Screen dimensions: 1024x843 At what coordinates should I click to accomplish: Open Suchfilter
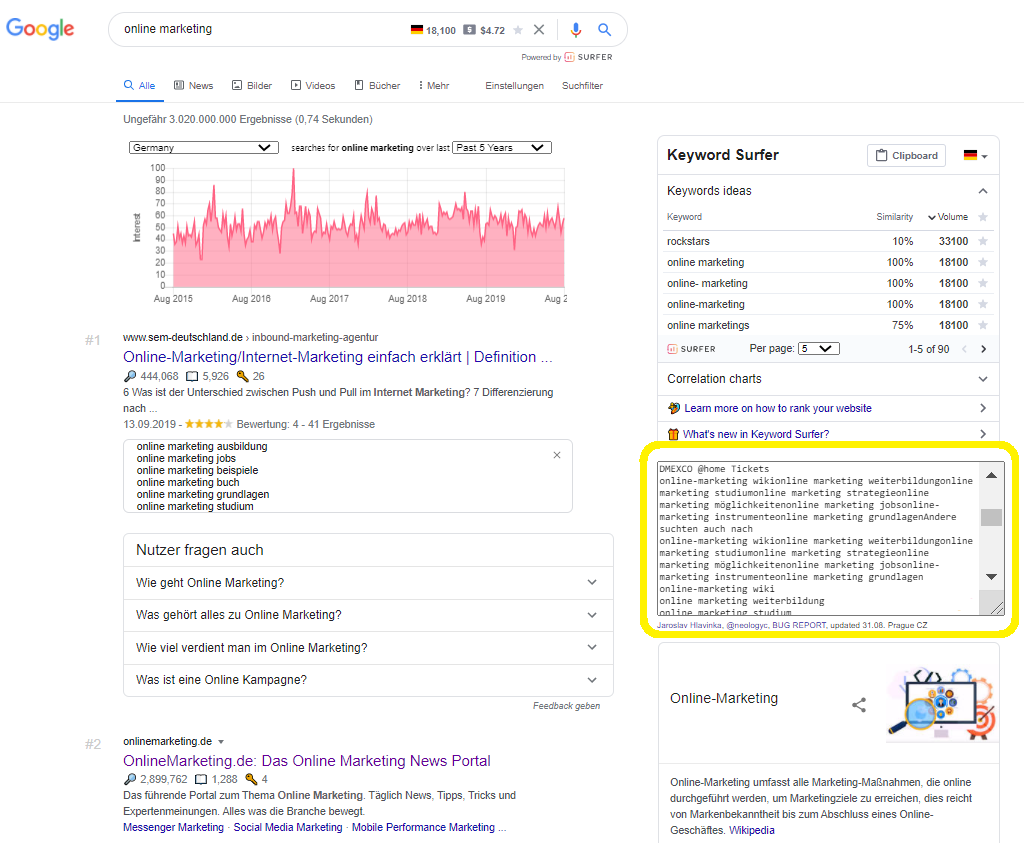(582, 86)
